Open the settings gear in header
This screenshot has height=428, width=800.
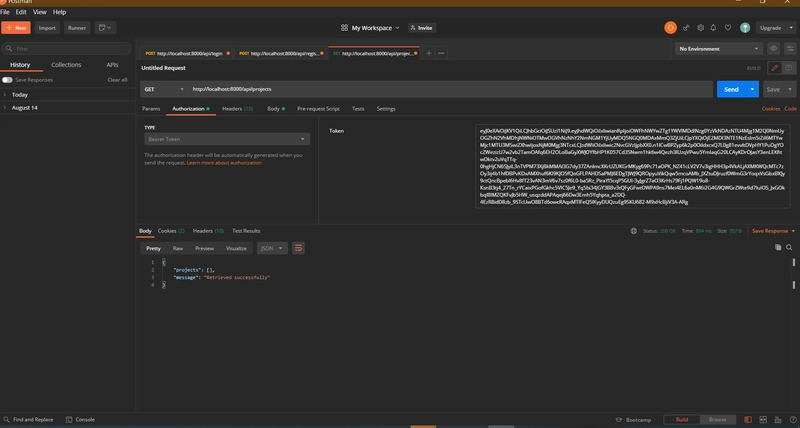[701, 28]
